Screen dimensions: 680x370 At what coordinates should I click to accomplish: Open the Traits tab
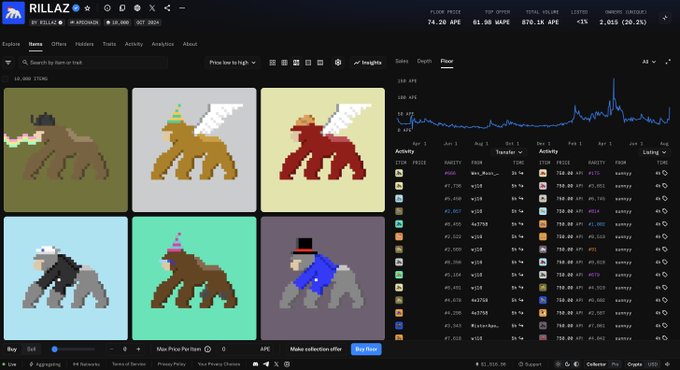coord(109,44)
